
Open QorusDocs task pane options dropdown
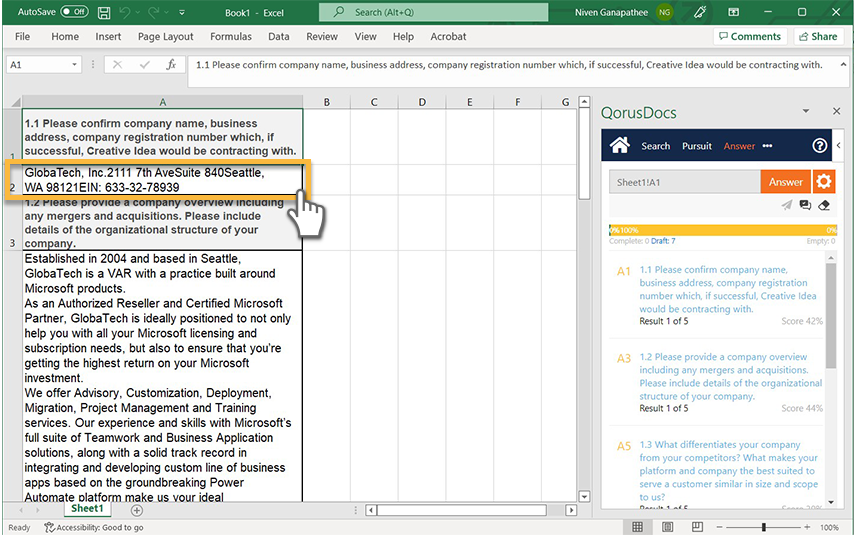(806, 112)
